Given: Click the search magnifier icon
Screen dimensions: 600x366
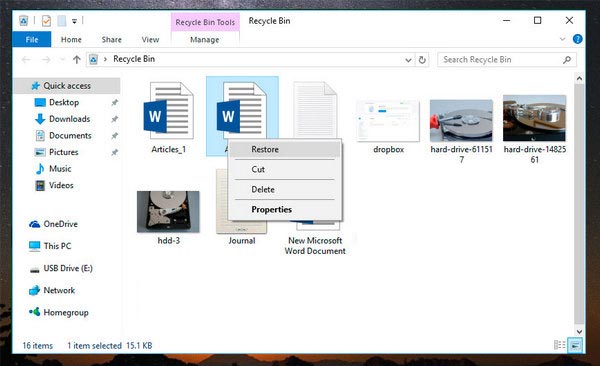Looking at the screenshot, I should [567, 60].
